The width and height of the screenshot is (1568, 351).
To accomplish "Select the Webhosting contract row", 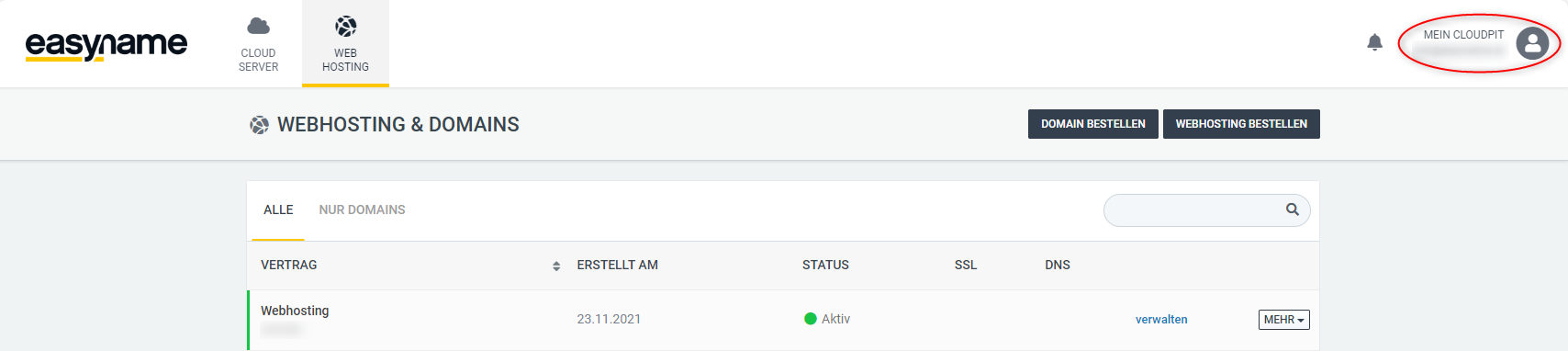I will coord(783,320).
